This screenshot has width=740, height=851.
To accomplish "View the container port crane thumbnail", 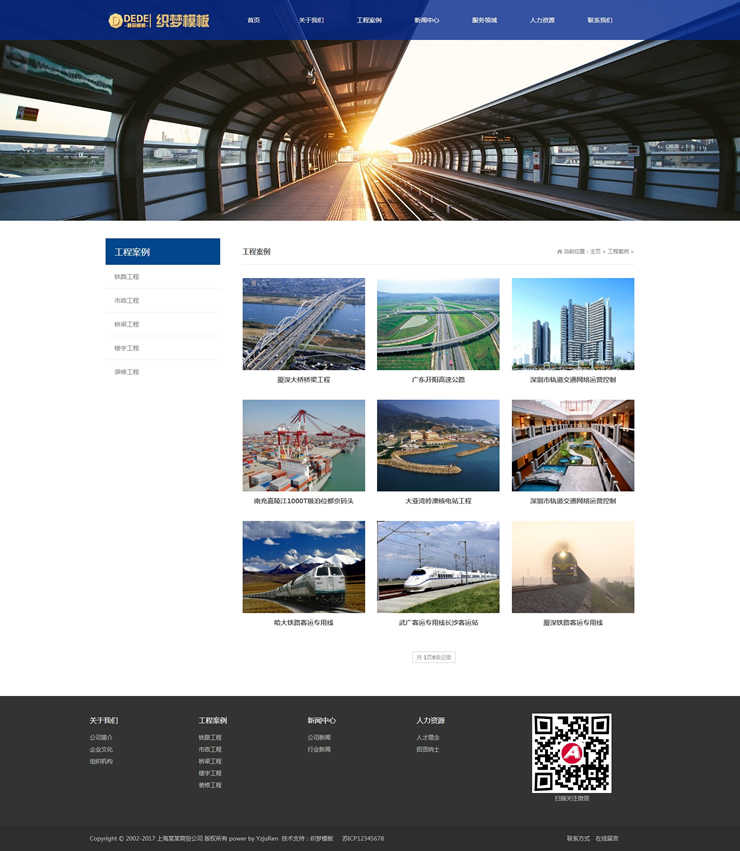I will coord(303,446).
